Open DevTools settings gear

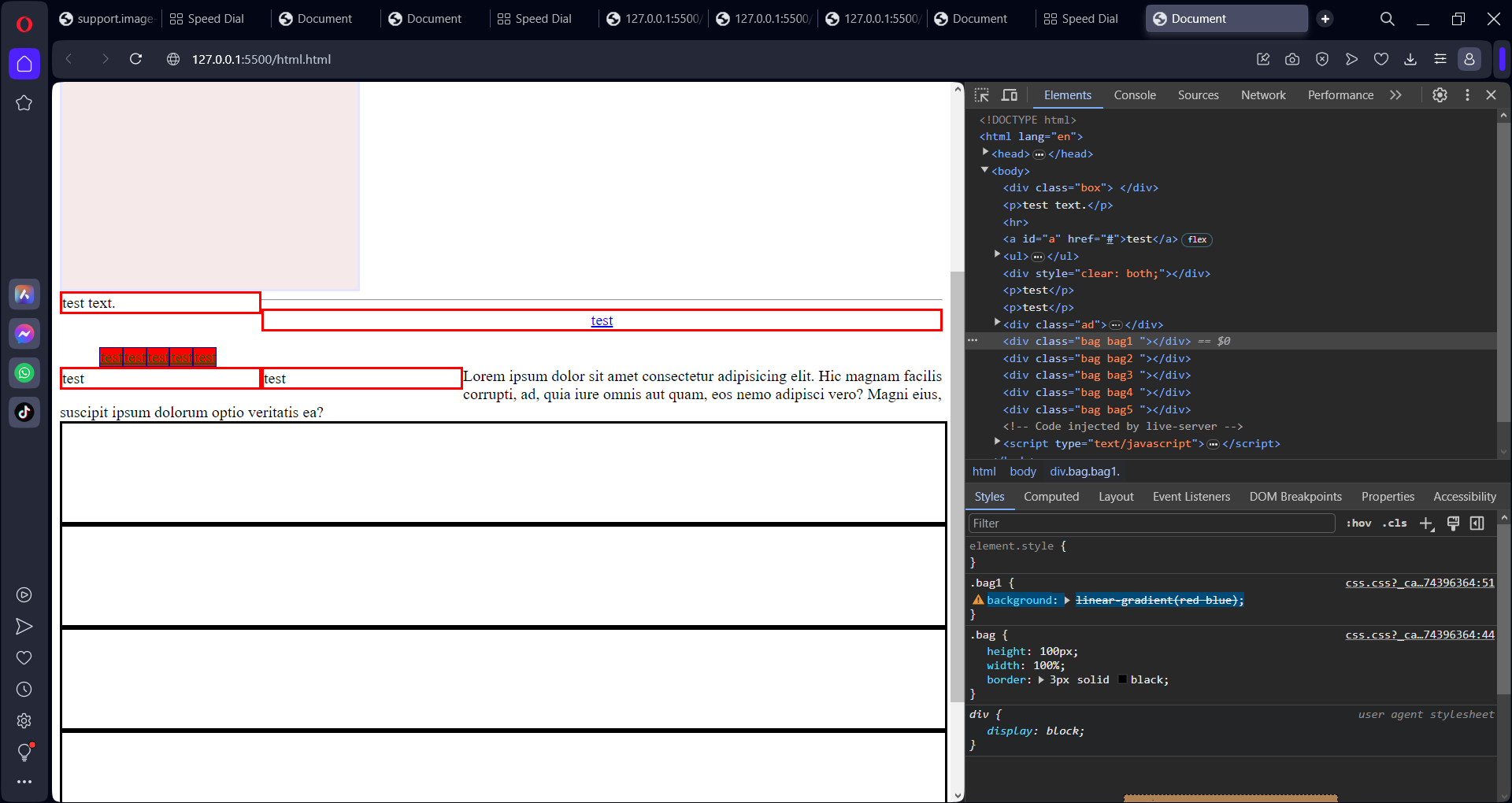tap(1440, 95)
